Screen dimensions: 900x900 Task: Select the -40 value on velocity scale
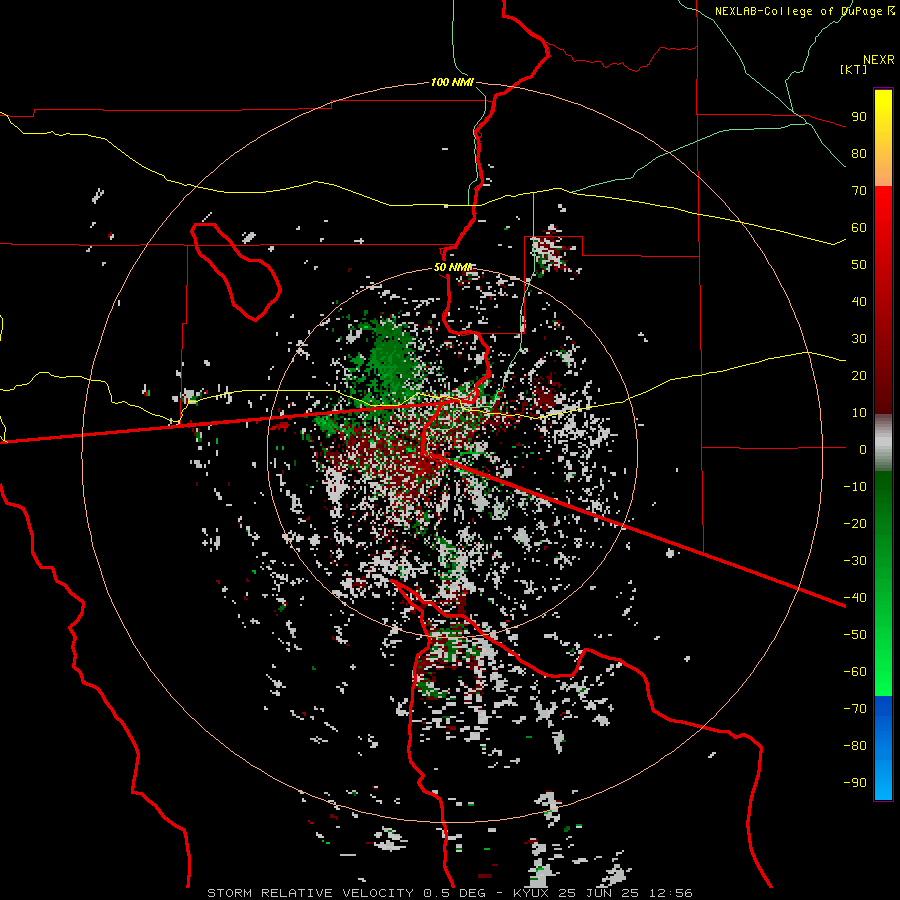pyautogui.click(x=855, y=598)
